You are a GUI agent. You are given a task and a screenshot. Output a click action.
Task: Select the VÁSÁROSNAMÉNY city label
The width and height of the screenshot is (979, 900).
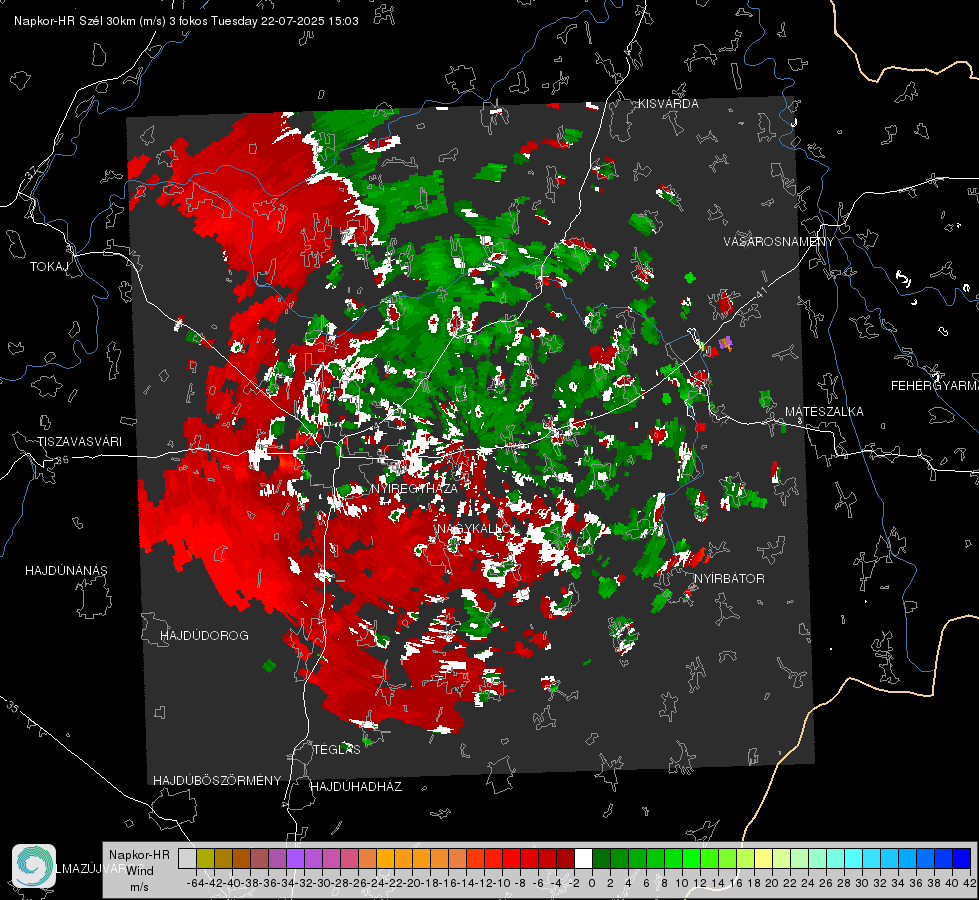(x=779, y=242)
